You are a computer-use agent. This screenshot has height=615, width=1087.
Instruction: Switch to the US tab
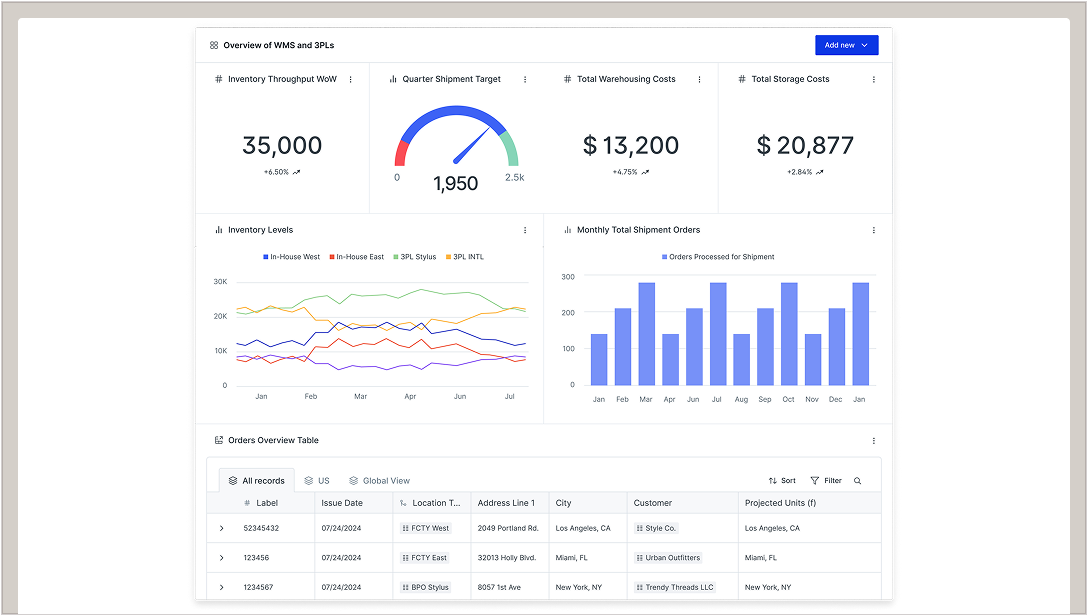pyautogui.click(x=317, y=481)
